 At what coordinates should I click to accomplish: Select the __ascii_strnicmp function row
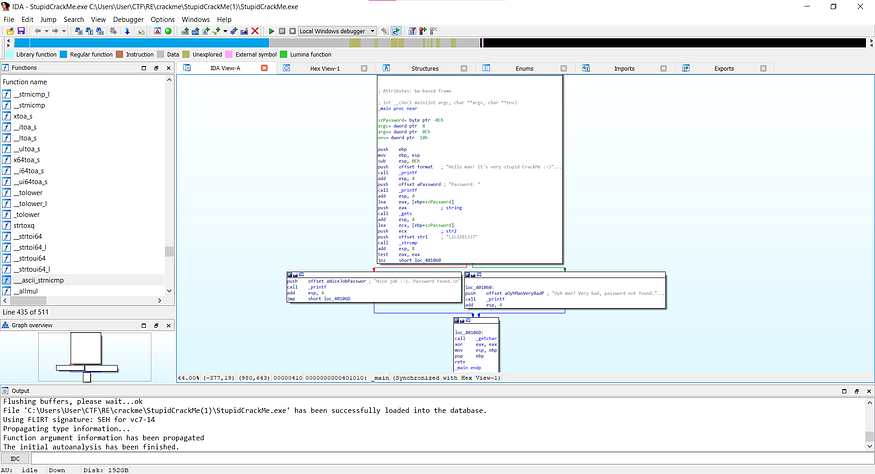click(83, 280)
